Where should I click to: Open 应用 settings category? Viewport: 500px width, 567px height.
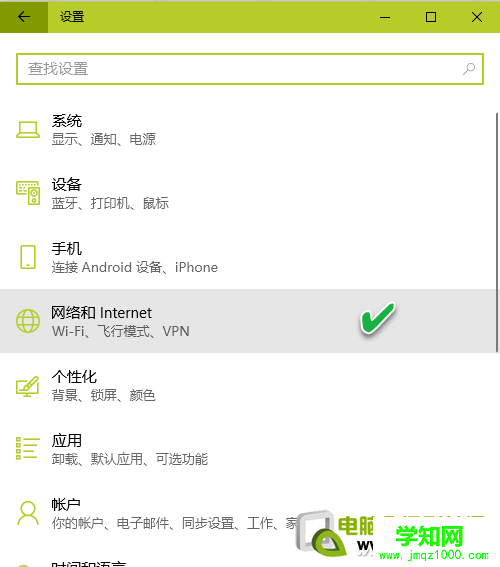point(248,449)
